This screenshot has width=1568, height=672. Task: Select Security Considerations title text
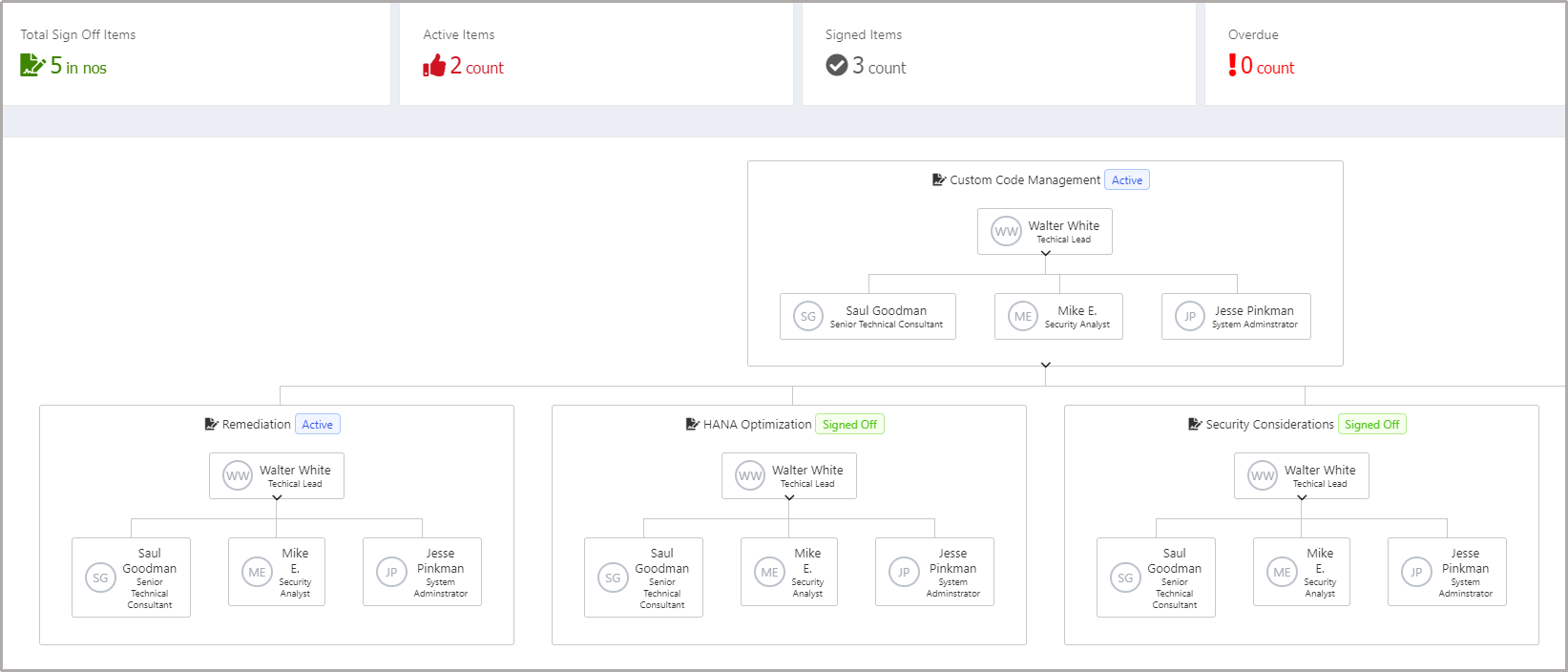pyautogui.click(x=1270, y=424)
